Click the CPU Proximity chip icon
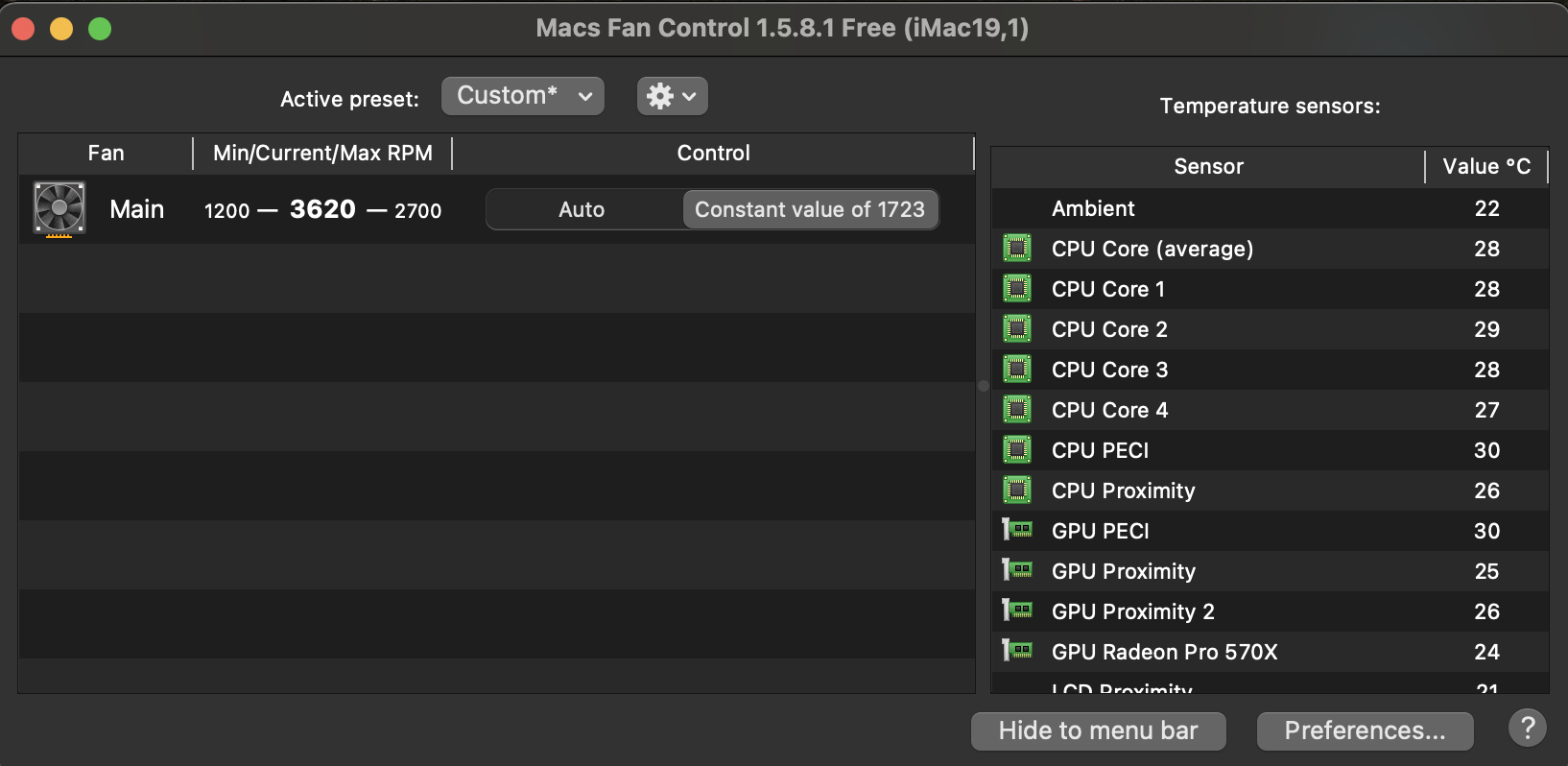1568x766 pixels. (x=1017, y=491)
